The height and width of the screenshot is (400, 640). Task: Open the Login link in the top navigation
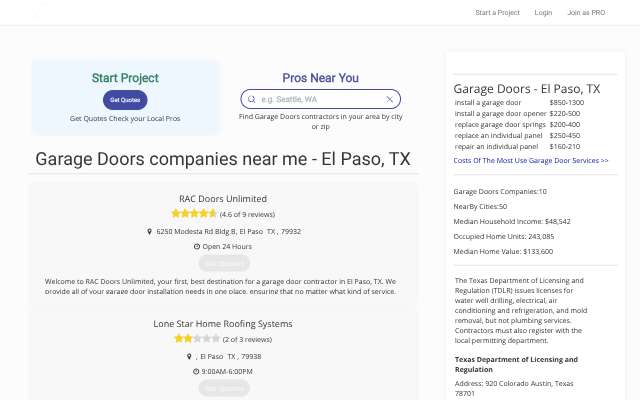[543, 13]
